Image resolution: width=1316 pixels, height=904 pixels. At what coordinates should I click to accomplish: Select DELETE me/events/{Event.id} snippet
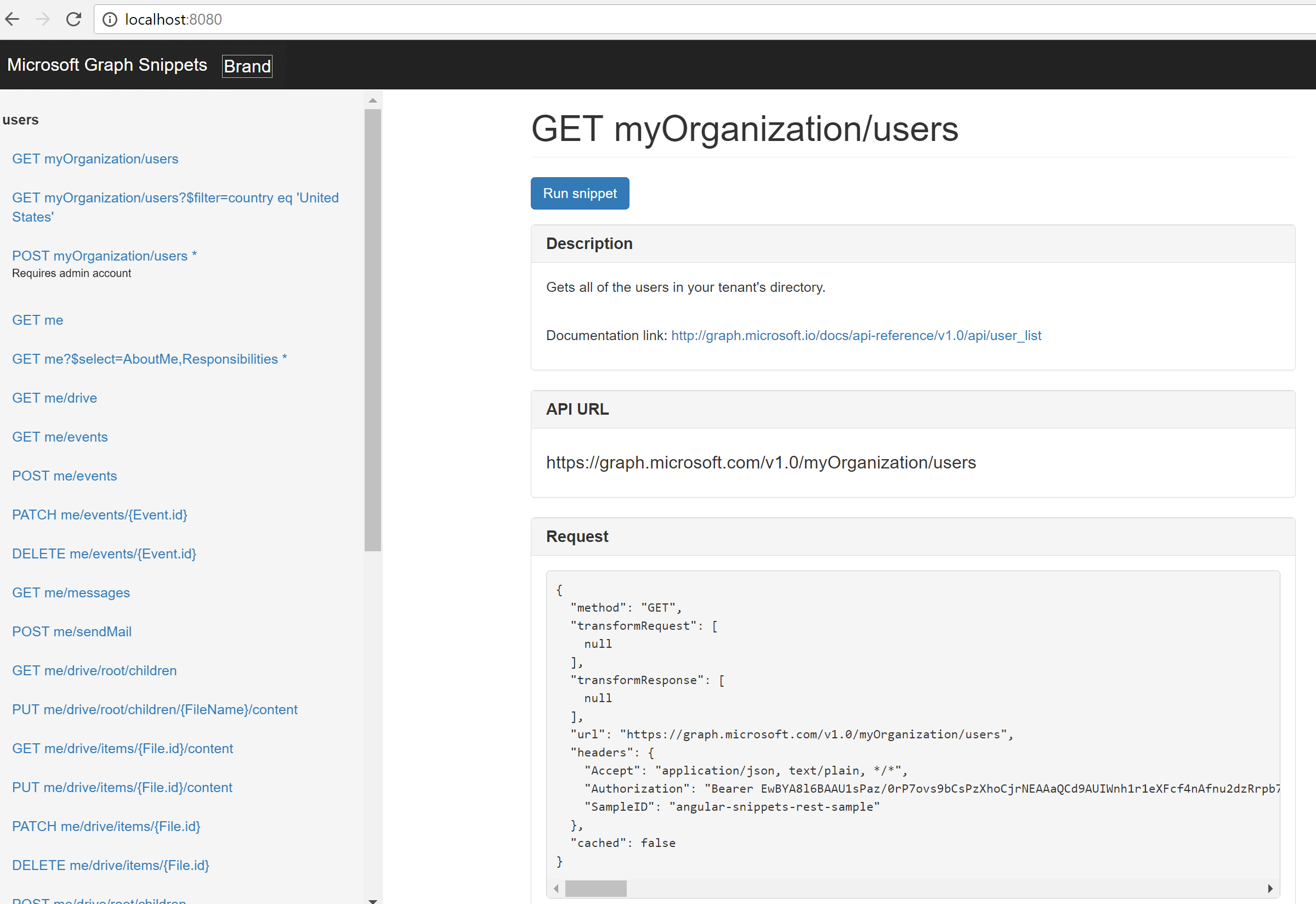[x=104, y=553]
